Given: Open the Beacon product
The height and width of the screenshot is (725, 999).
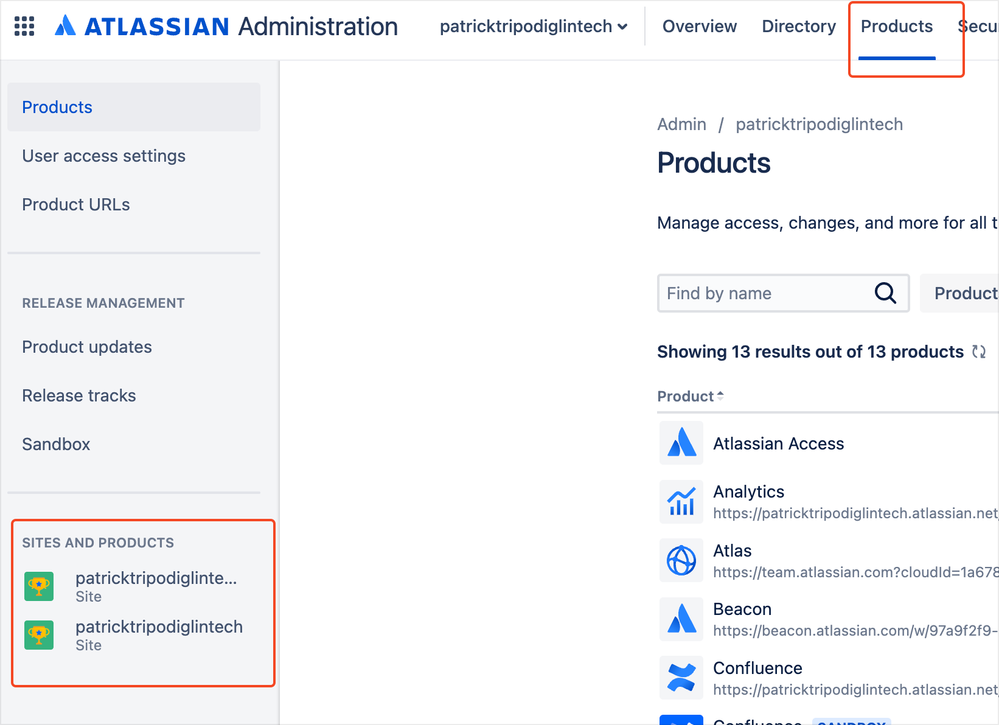Looking at the screenshot, I should (x=742, y=609).
